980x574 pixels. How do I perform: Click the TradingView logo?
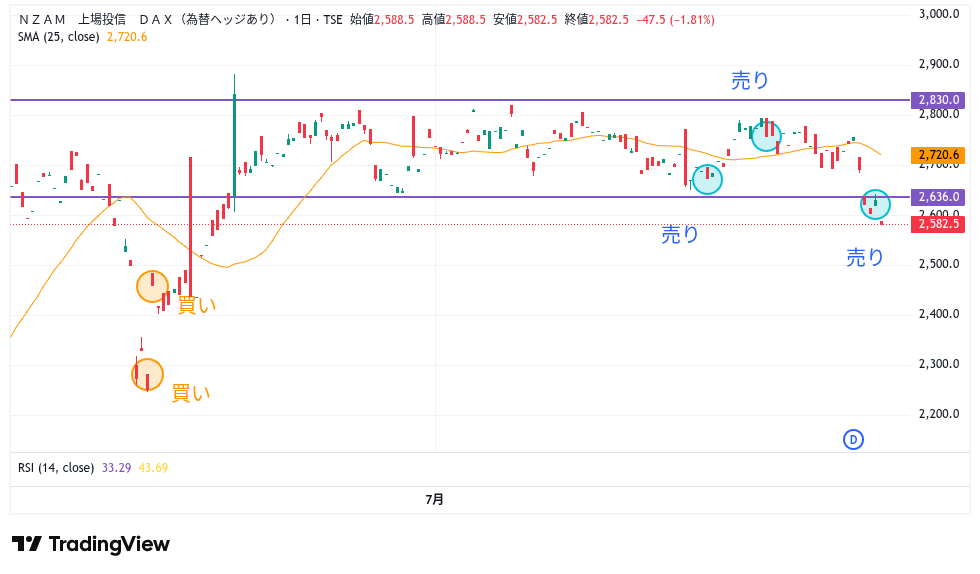click(91, 544)
